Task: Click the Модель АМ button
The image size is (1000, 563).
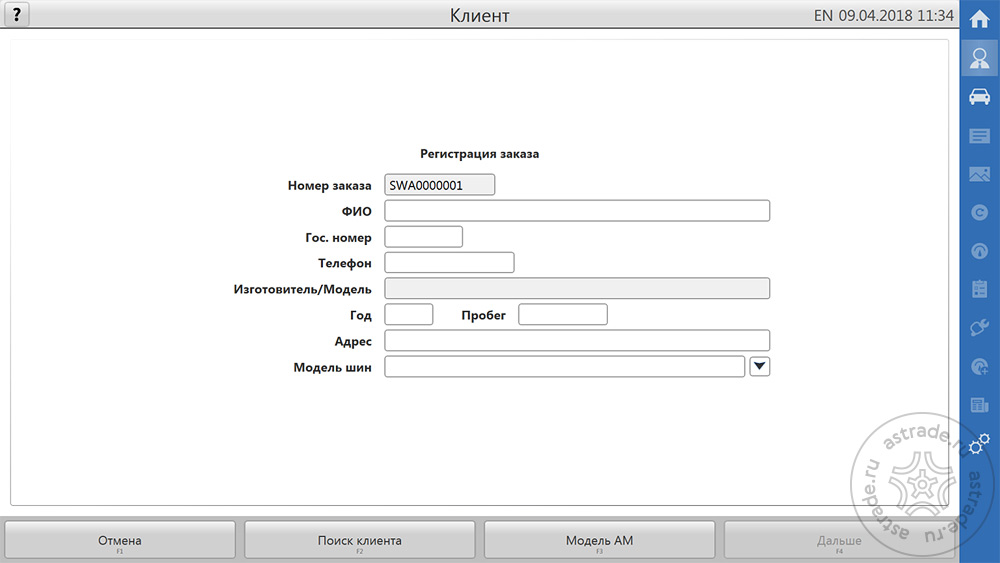Action: tap(599, 541)
